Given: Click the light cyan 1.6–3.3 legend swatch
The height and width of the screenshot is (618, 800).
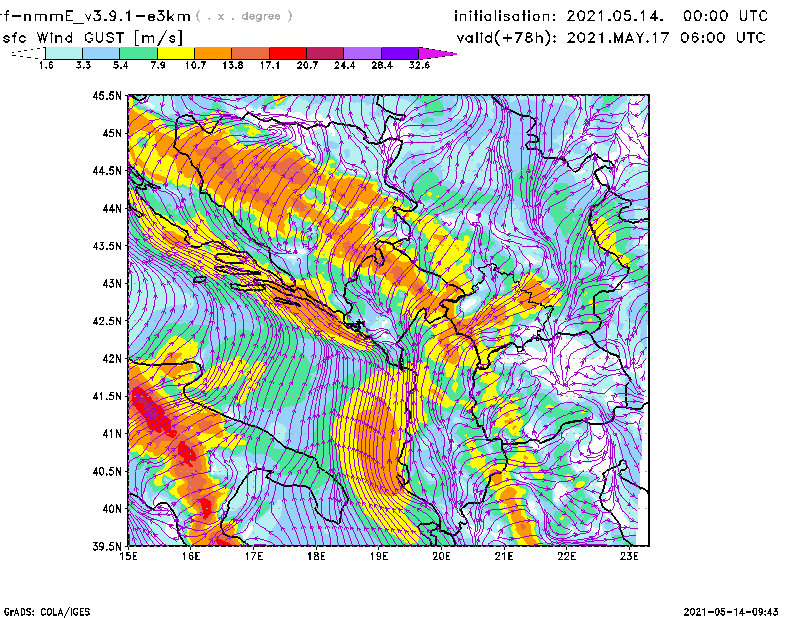Looking at the screenshot, I should 64,53.
